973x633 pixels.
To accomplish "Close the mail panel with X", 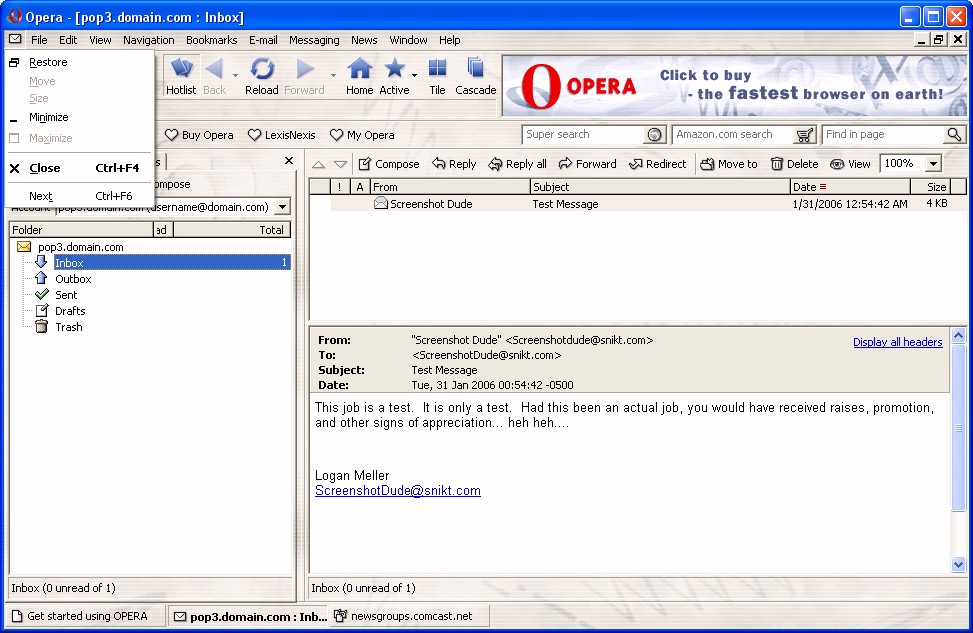I will [x=289, y=161].
